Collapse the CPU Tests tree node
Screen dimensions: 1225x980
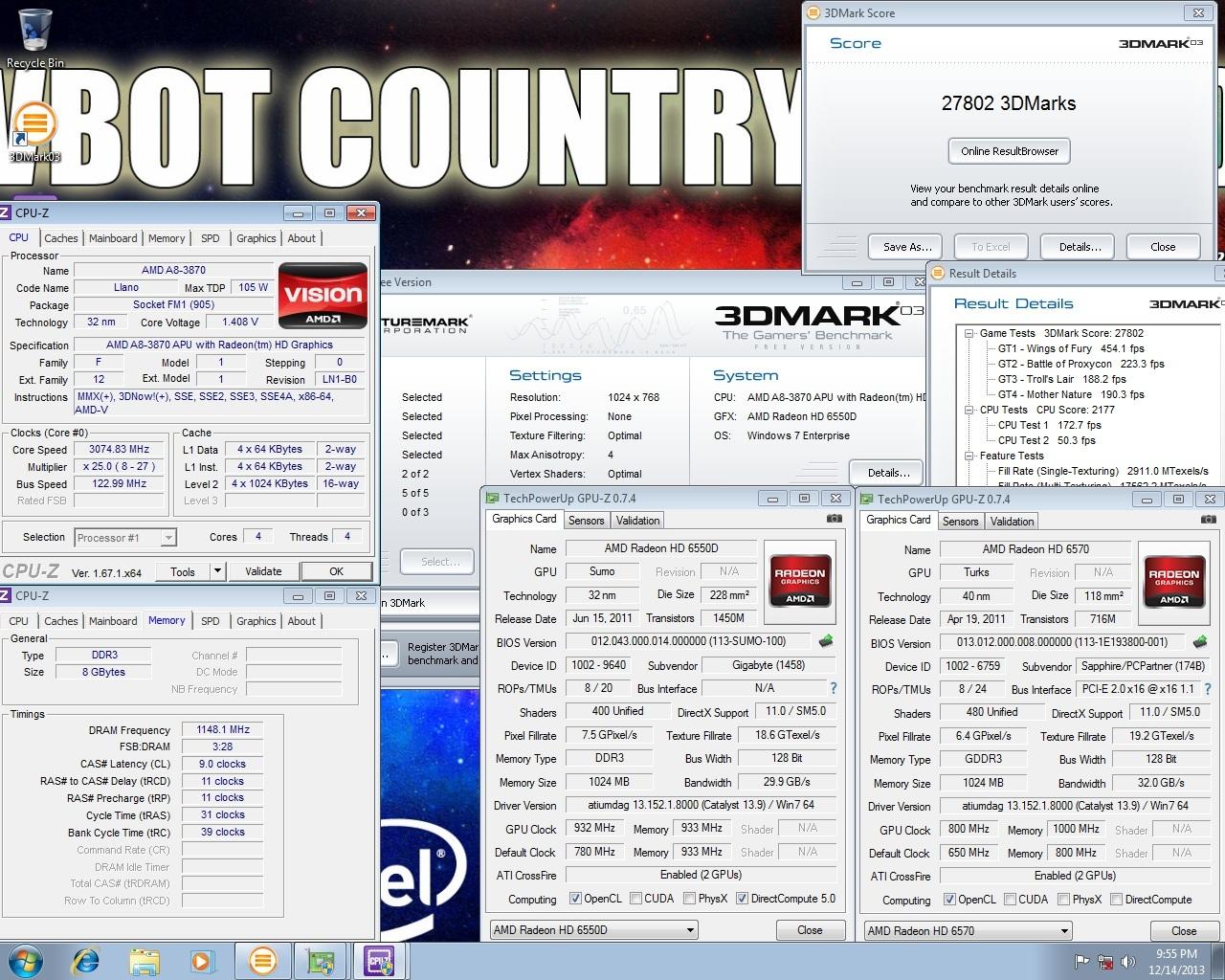(x=969, y=410)
